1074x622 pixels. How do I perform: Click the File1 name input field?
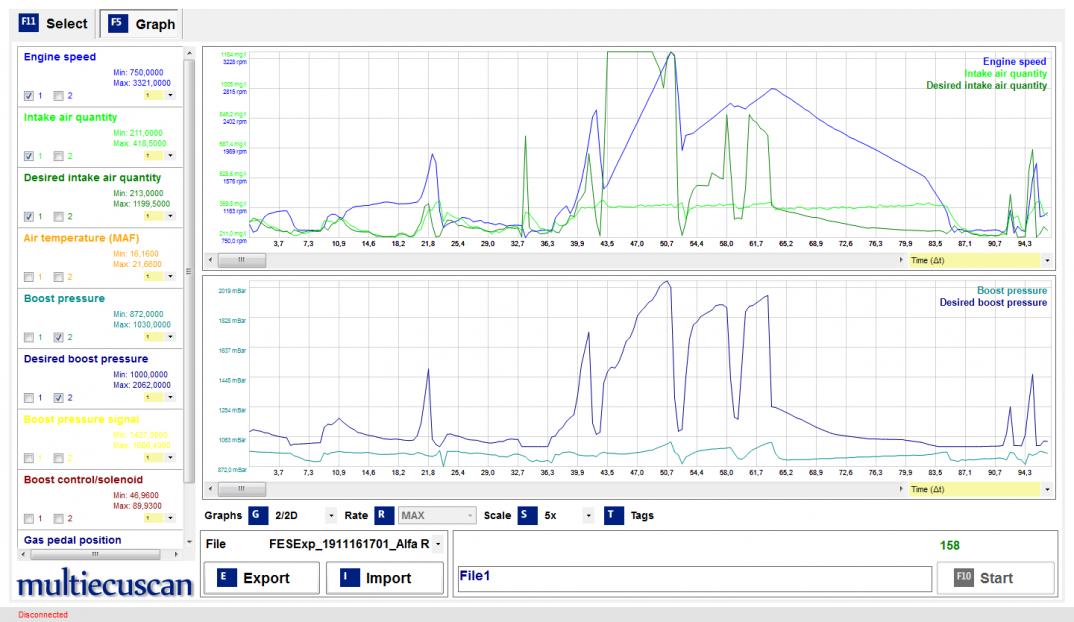click(x=690, y=577)
